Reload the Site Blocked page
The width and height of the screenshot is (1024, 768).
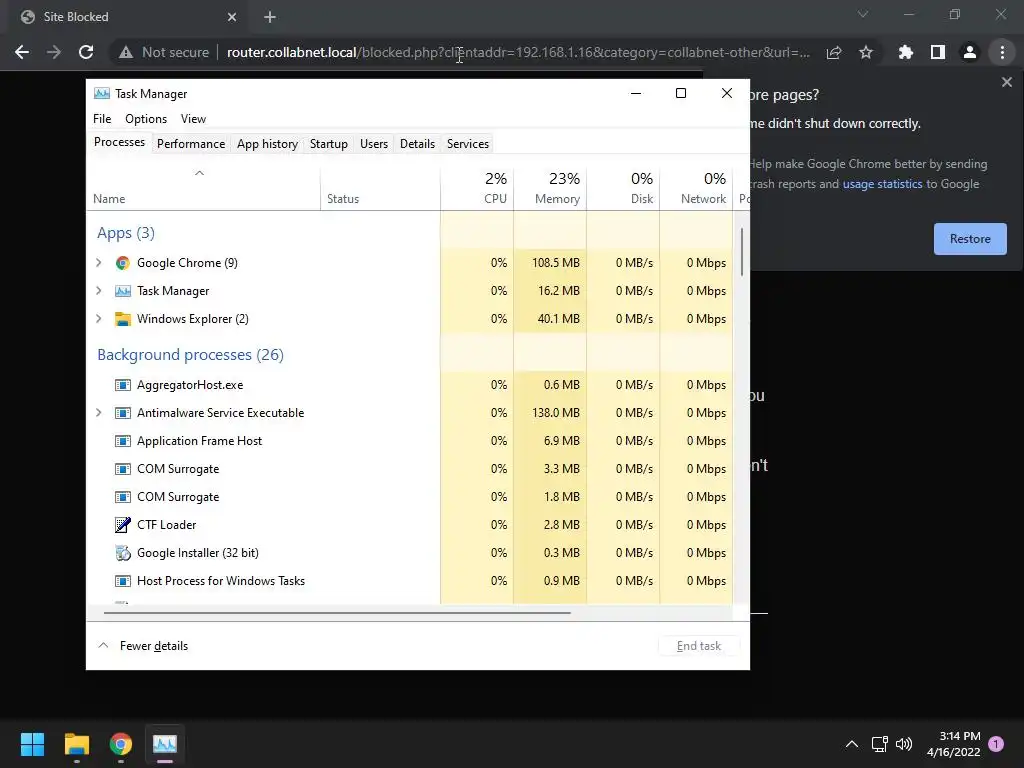(86, 52)
